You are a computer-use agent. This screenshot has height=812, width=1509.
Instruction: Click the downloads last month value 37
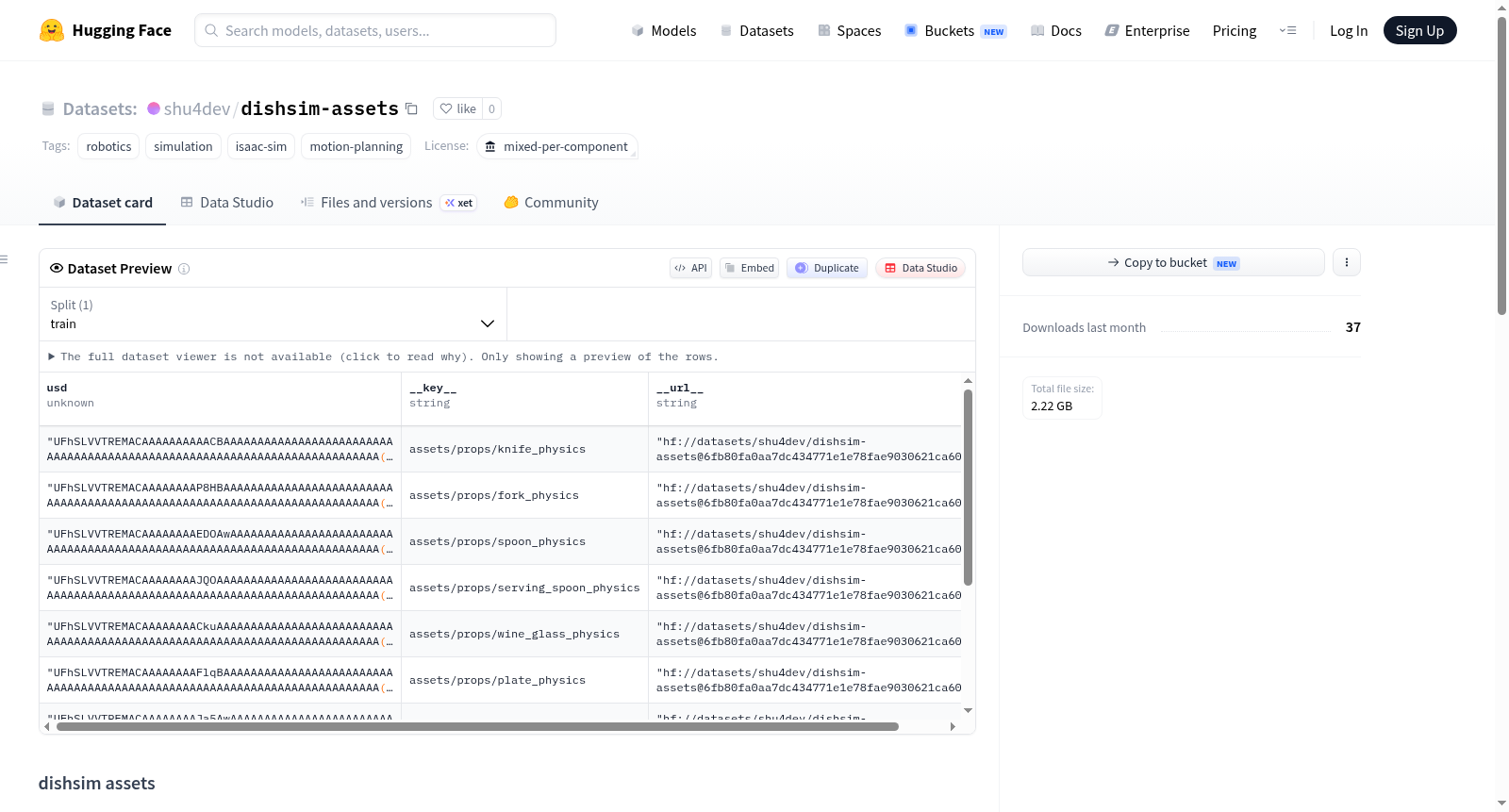tap(1353, 327)
